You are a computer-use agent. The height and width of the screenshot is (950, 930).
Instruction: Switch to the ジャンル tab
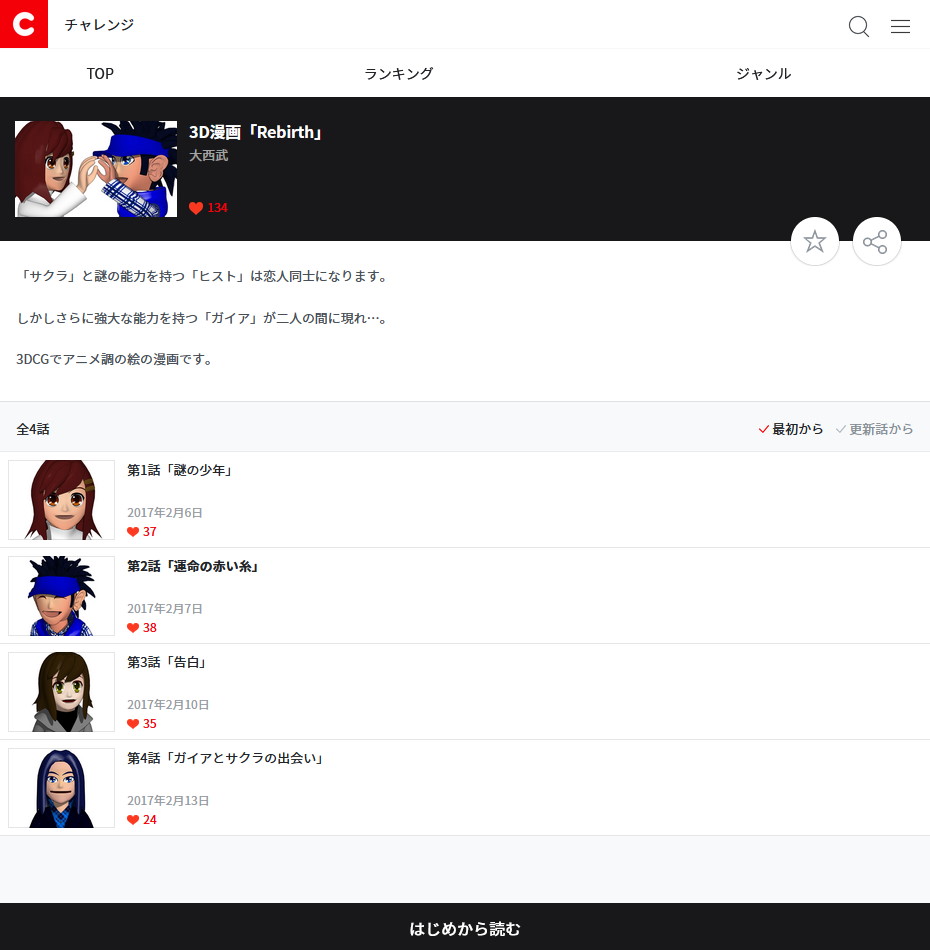[763, 73]
